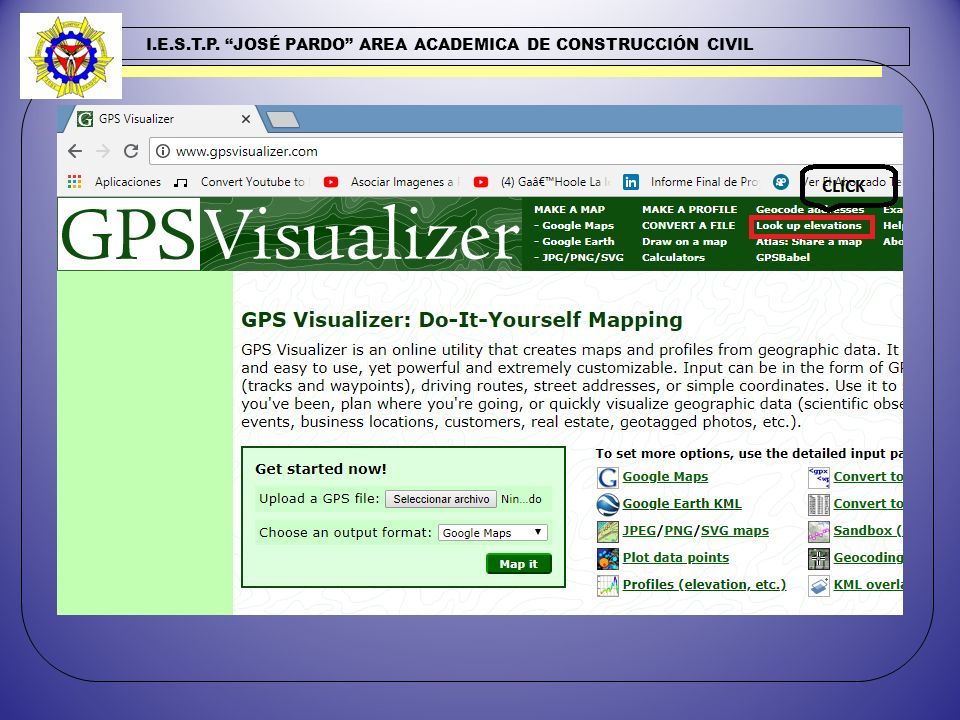960x720 pixels.
Task: Click Look up elevations link
Action: coord(809,225)
